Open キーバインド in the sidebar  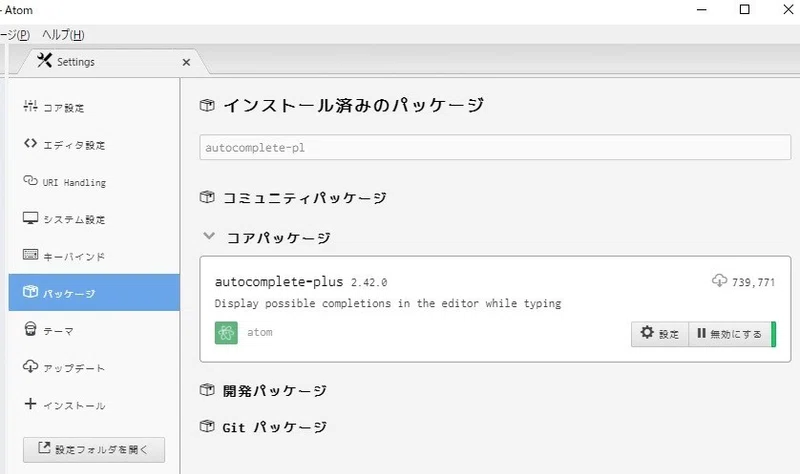click(x=94, y=256)
